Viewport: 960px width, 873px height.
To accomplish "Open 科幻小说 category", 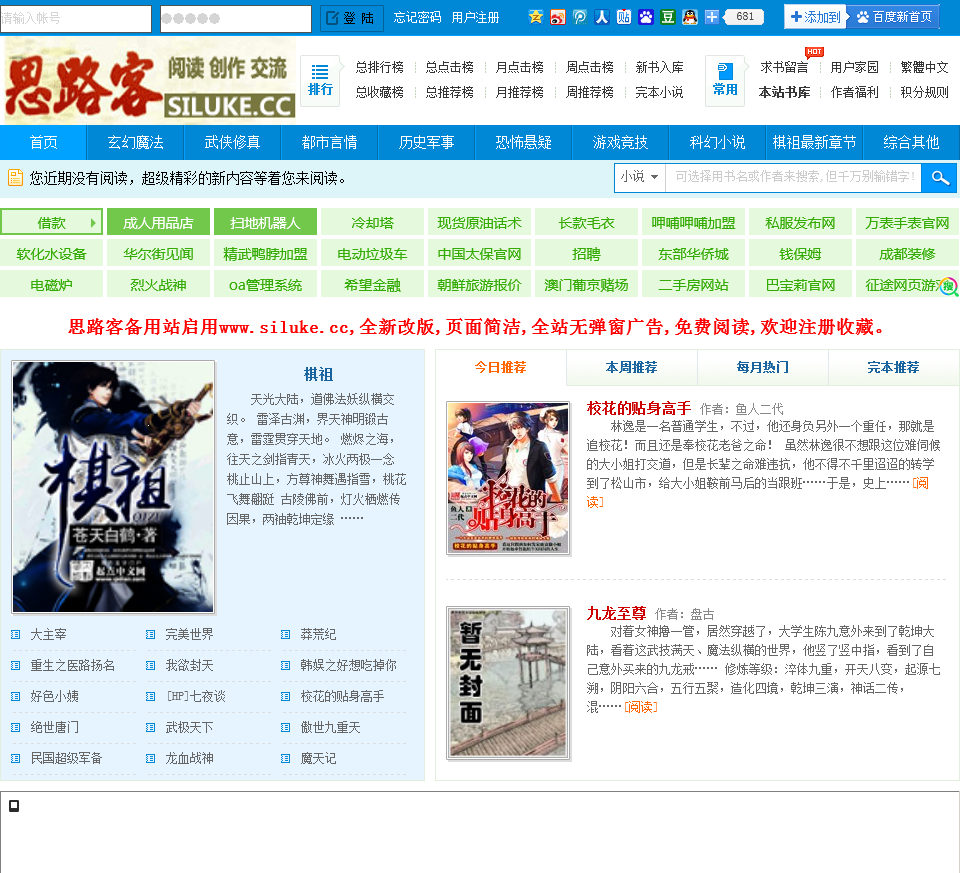I will pyautogui.click(x=718, y=143).
